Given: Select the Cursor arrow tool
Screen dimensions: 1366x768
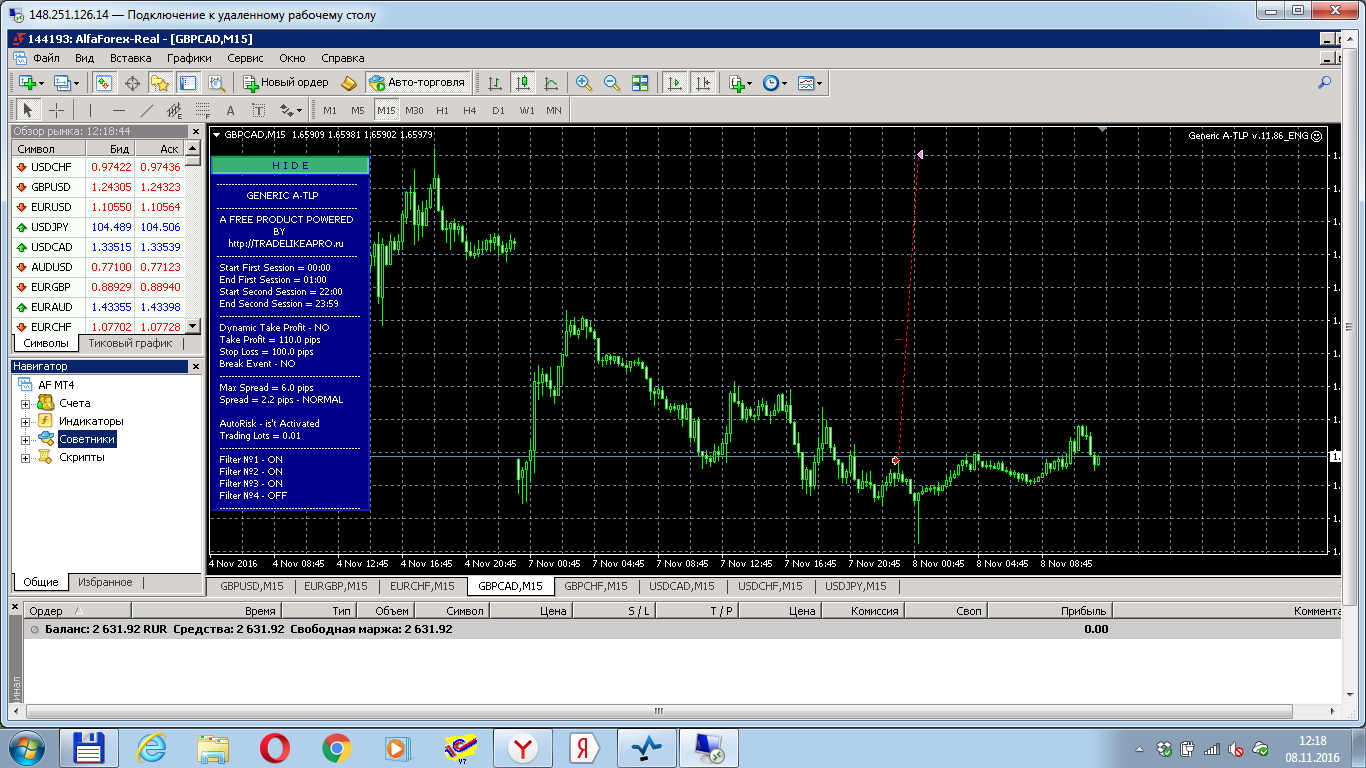Looking at the screenshot, I should [28, 110].
